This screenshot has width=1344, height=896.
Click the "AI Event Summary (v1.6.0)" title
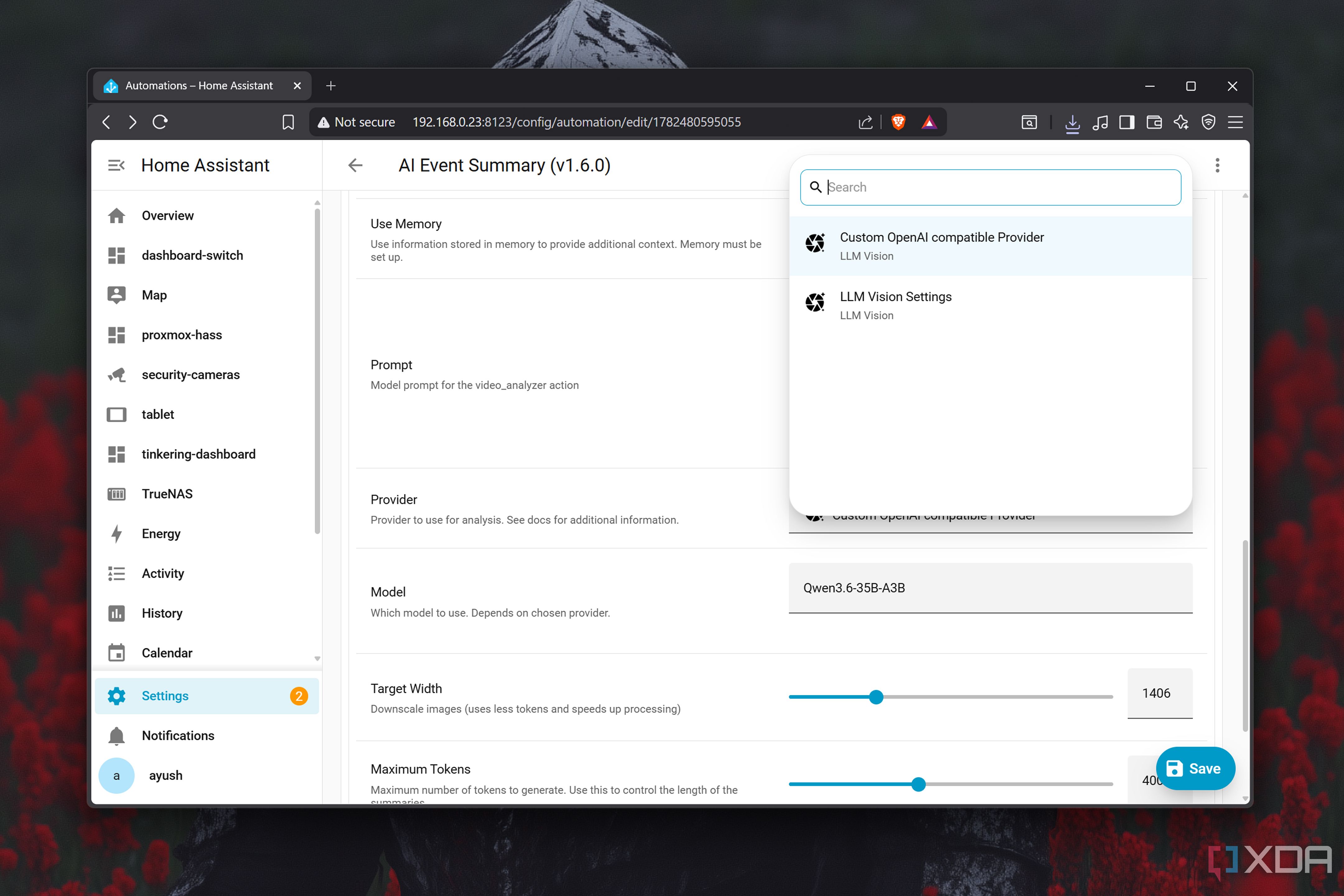click(505, 165)
